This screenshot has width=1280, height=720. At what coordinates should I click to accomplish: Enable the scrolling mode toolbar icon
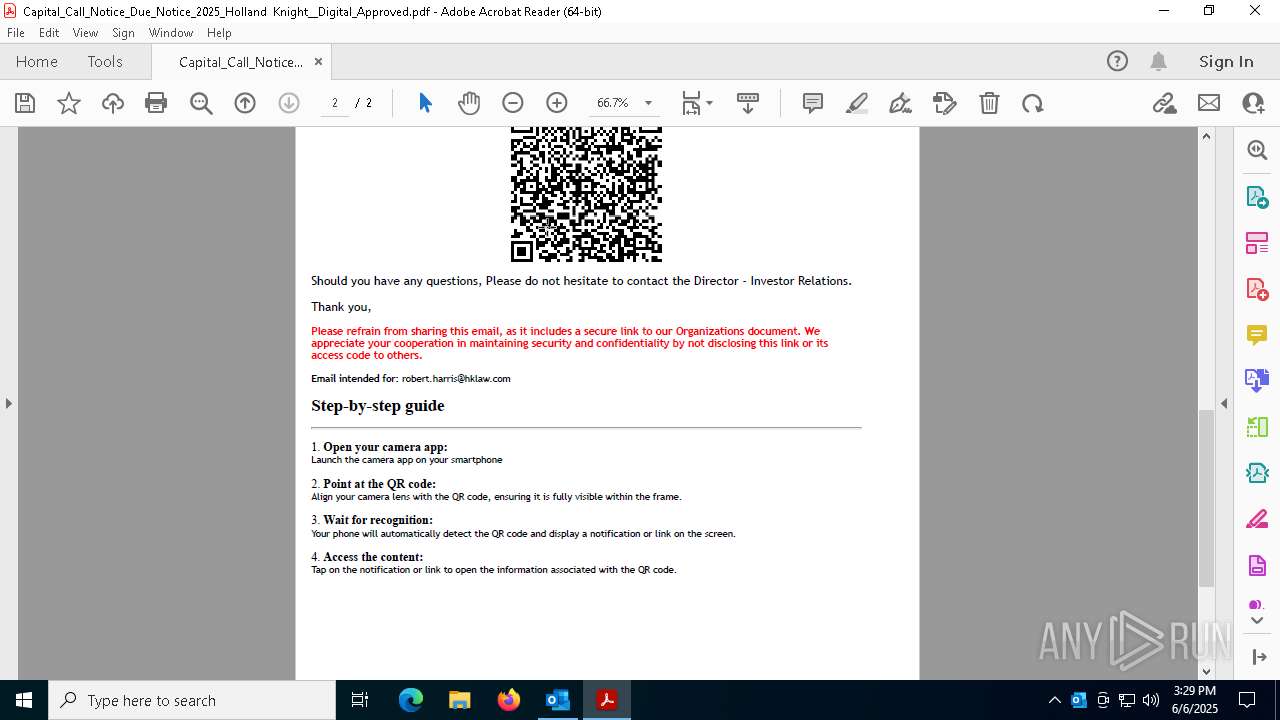[x=748, y=103]
